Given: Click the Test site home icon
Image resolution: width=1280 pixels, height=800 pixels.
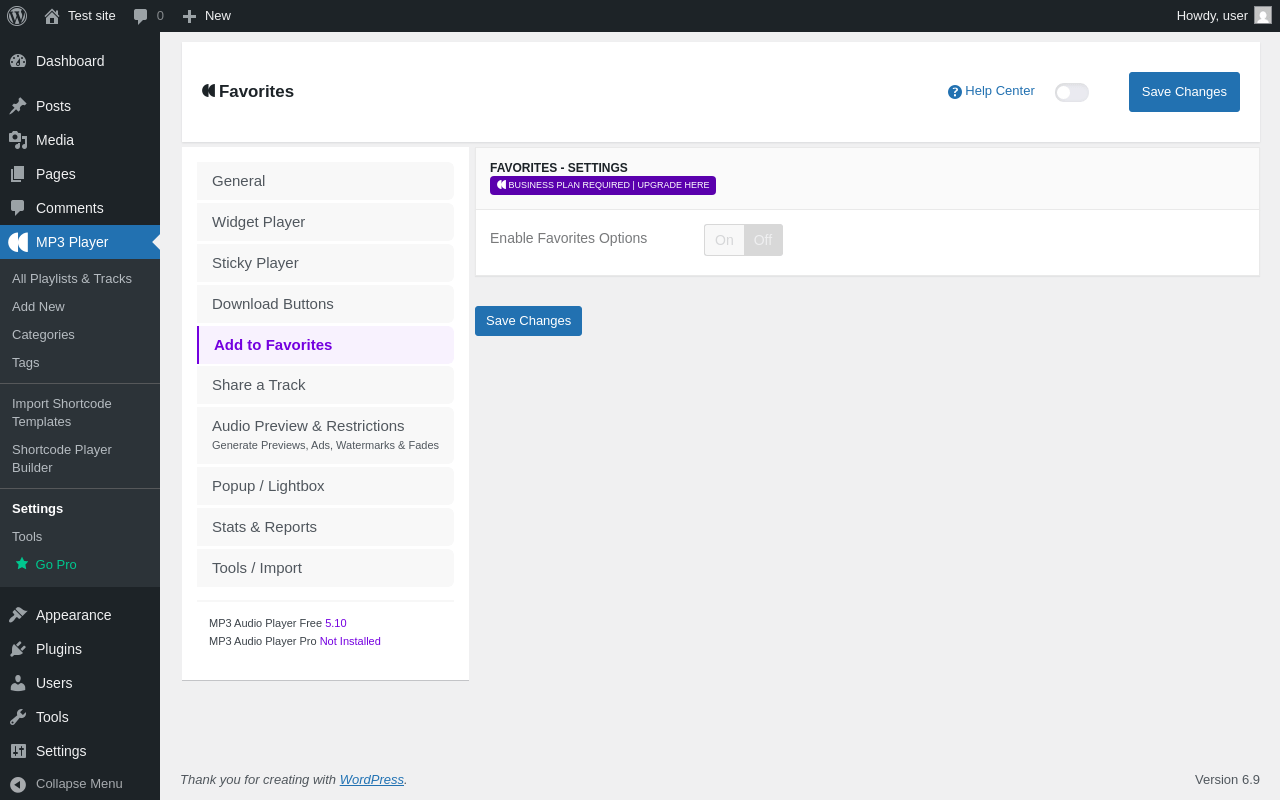Looking at the screenshot, I should pyautogui.click(x=52, y=16).
